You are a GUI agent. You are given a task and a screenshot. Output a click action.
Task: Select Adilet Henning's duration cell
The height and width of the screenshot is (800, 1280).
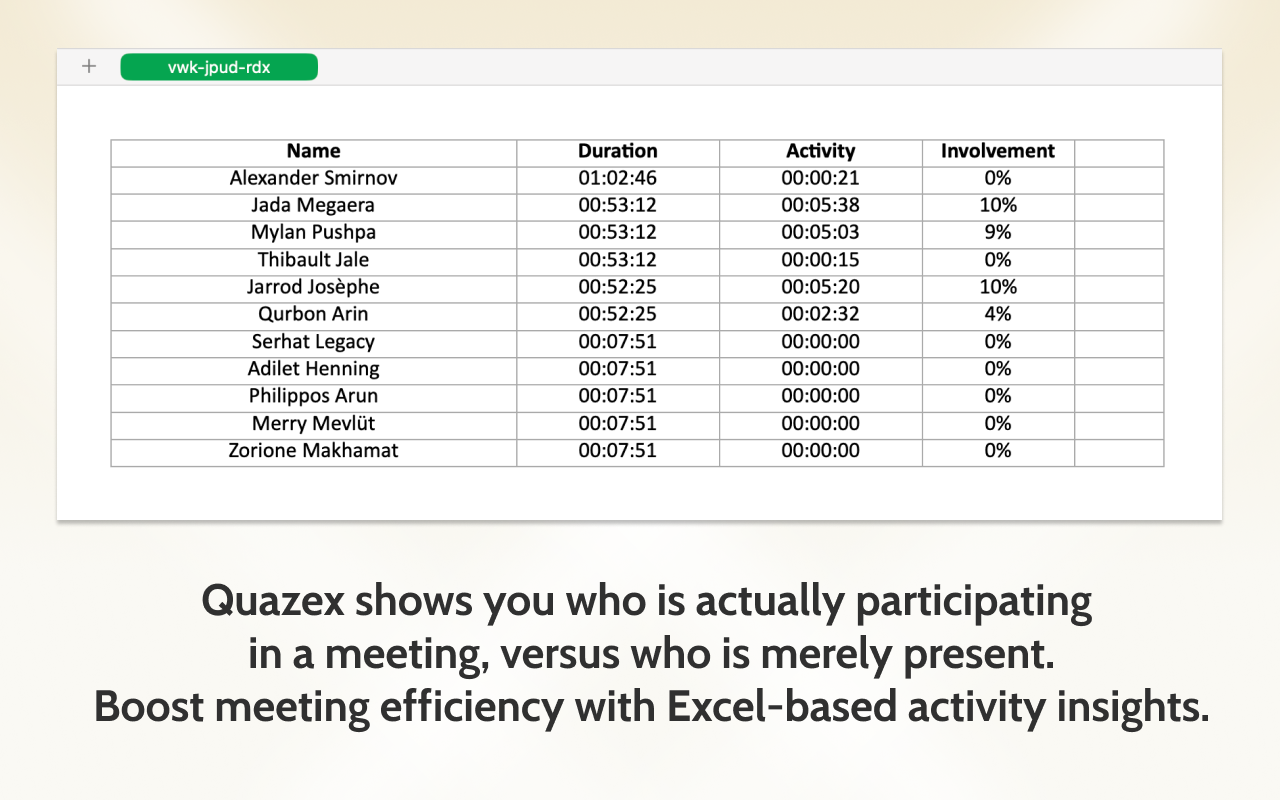point(617,368)
